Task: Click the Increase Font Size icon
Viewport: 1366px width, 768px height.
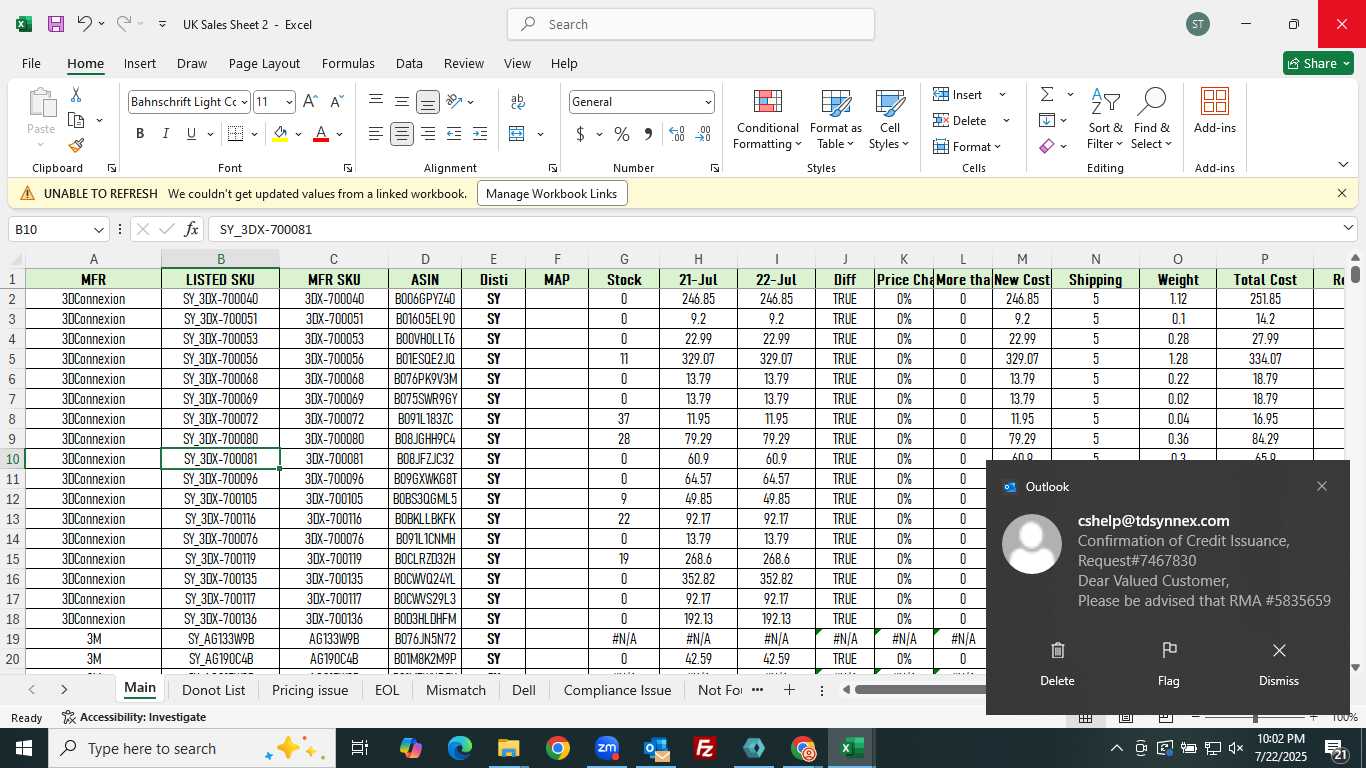Action: pyautogui.click(x=310, y=101)
